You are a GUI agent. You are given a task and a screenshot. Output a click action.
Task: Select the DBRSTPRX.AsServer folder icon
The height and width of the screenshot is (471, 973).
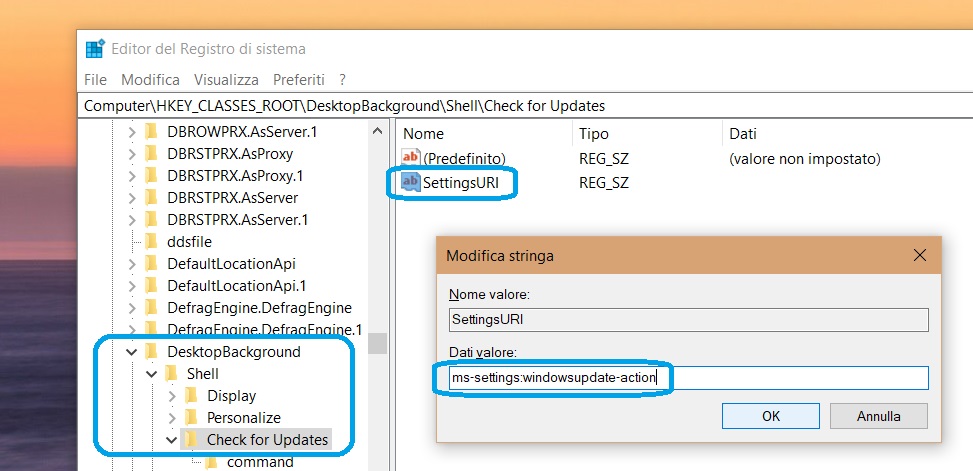(151, 198)
